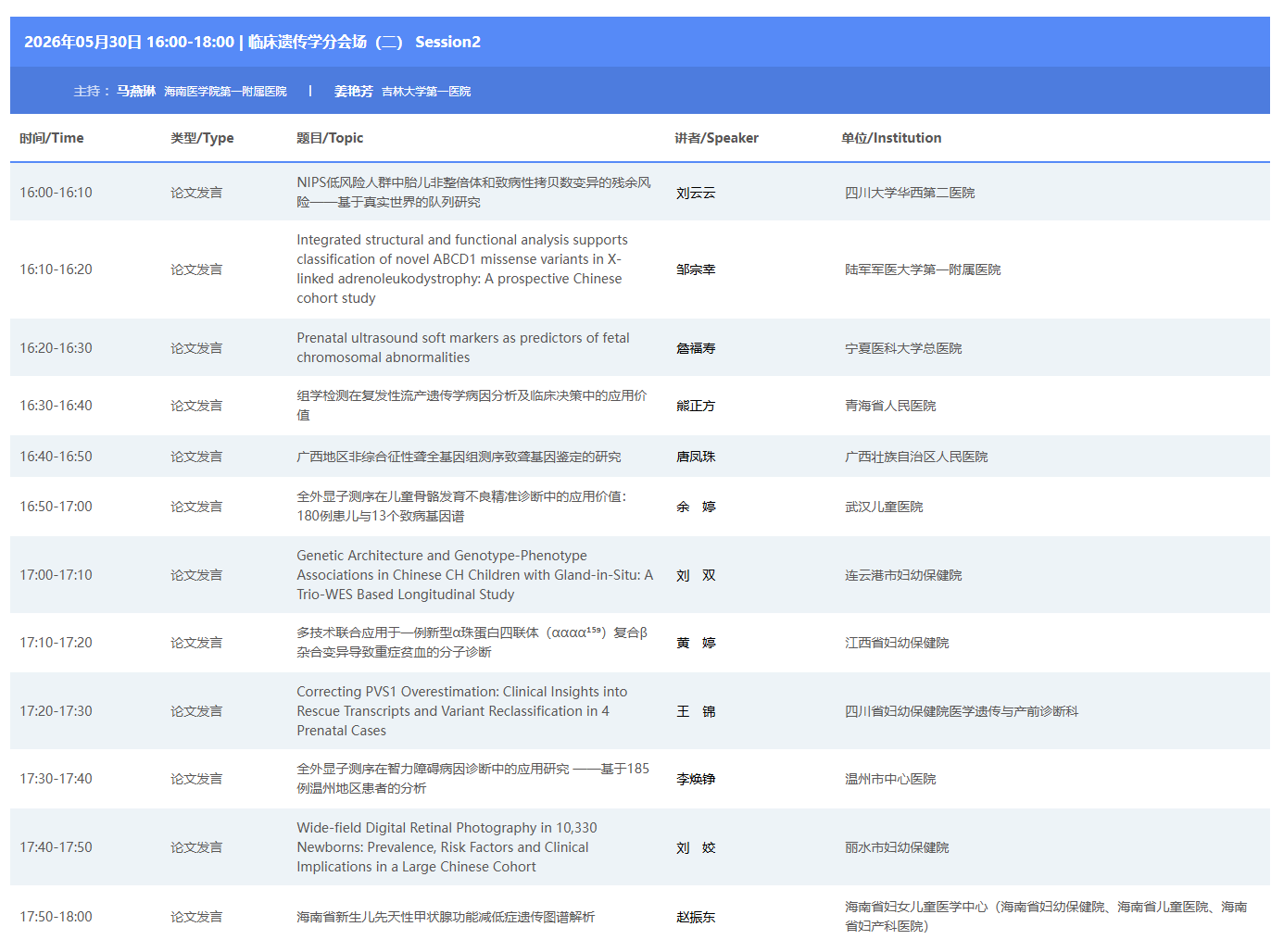Viewport: 1271px width, 952px height.
Task: Select speaker 王 锦
Action: click(x=696, y=711)
